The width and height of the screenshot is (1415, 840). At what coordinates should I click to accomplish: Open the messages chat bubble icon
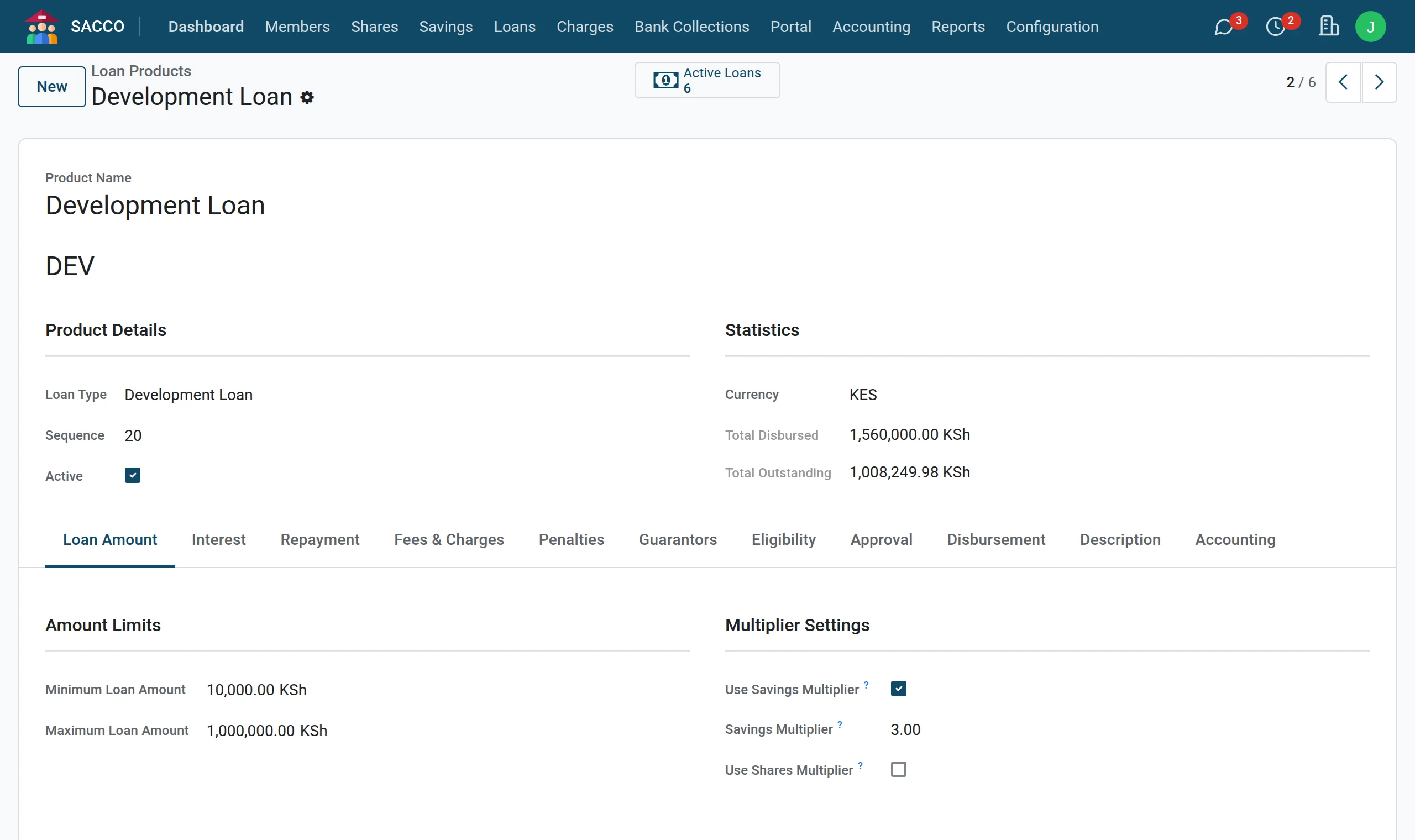1223,27
